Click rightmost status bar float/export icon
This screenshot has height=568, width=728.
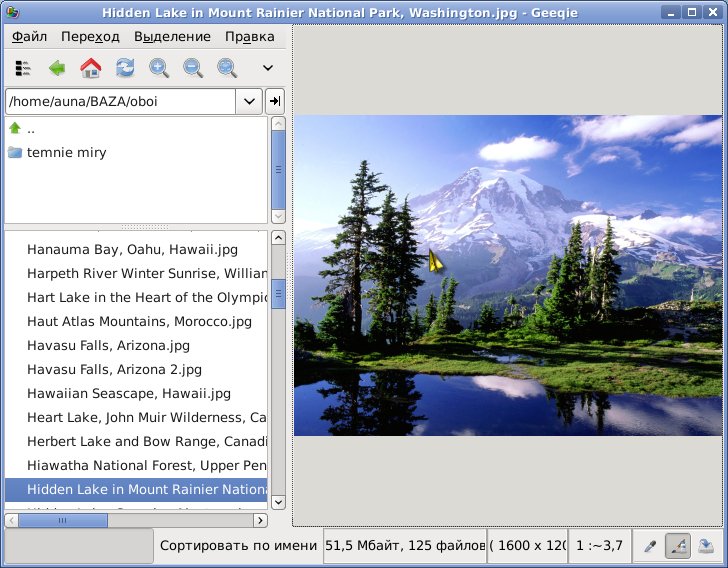[706, 546]
